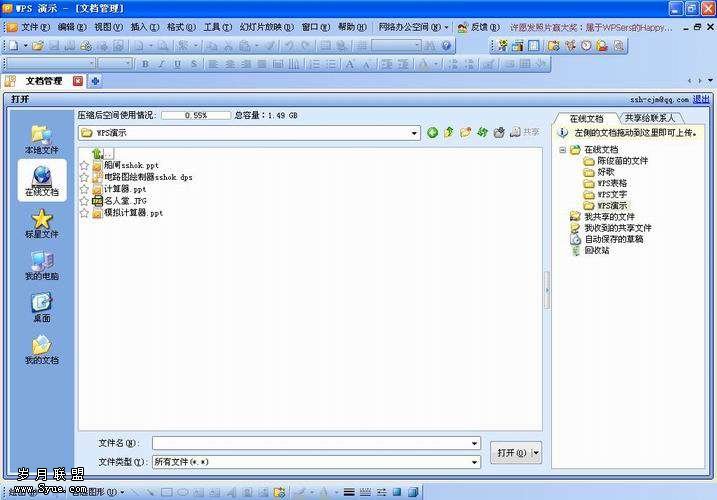Toggle bold formatting

point(145,64)
